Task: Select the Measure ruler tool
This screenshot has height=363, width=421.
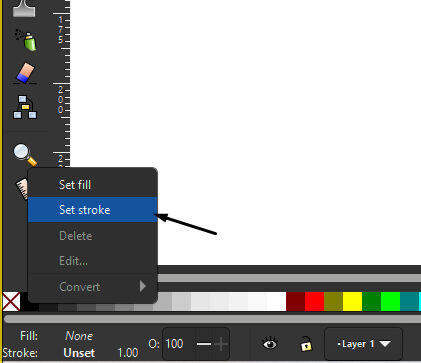Action: click(23, 189)
